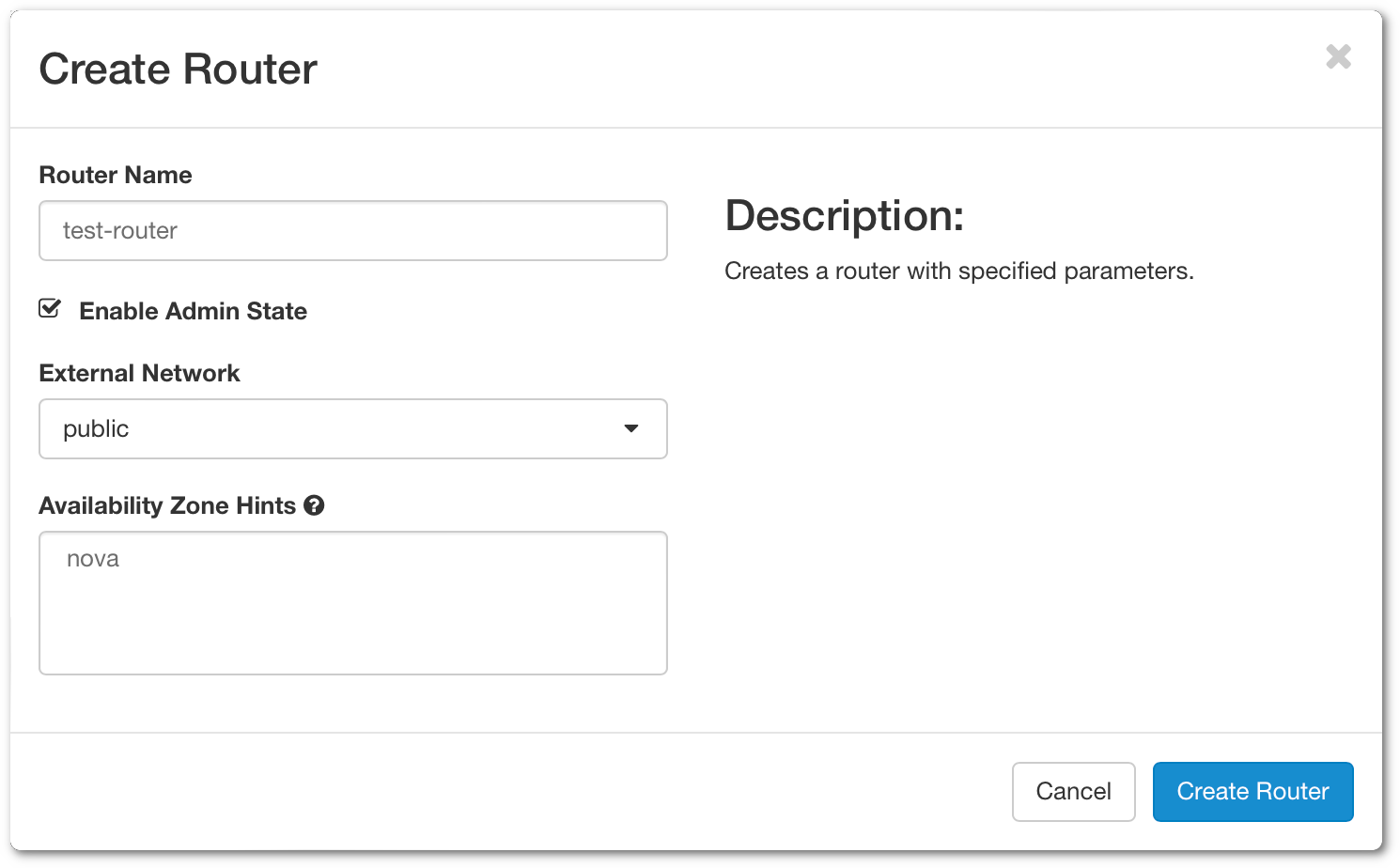Click the checkmark icon beside Enable Admin State
This screenshot has height=868, width=1400.
50,308
